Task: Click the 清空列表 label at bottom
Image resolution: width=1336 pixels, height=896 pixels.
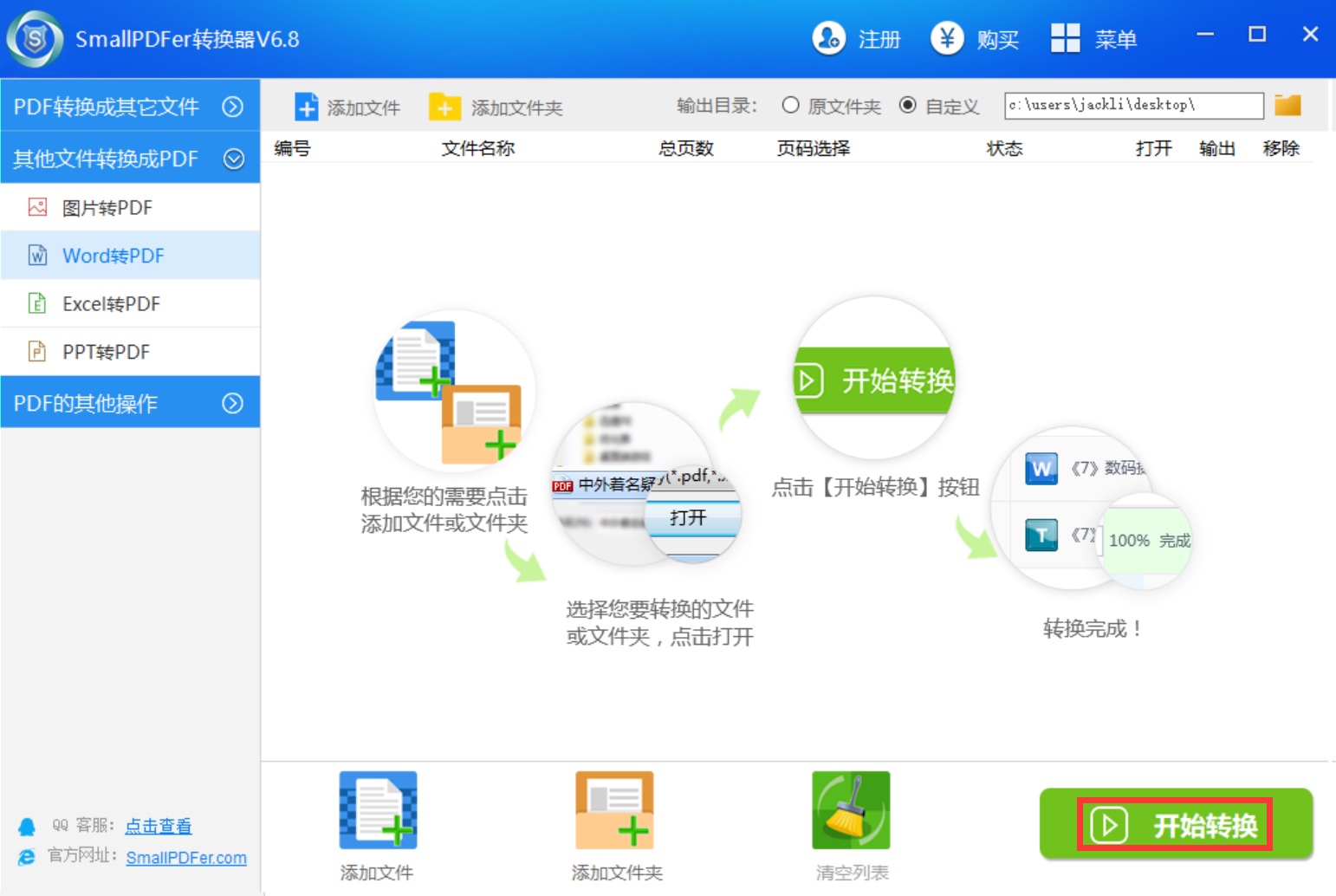Action: tap(852, 873)
